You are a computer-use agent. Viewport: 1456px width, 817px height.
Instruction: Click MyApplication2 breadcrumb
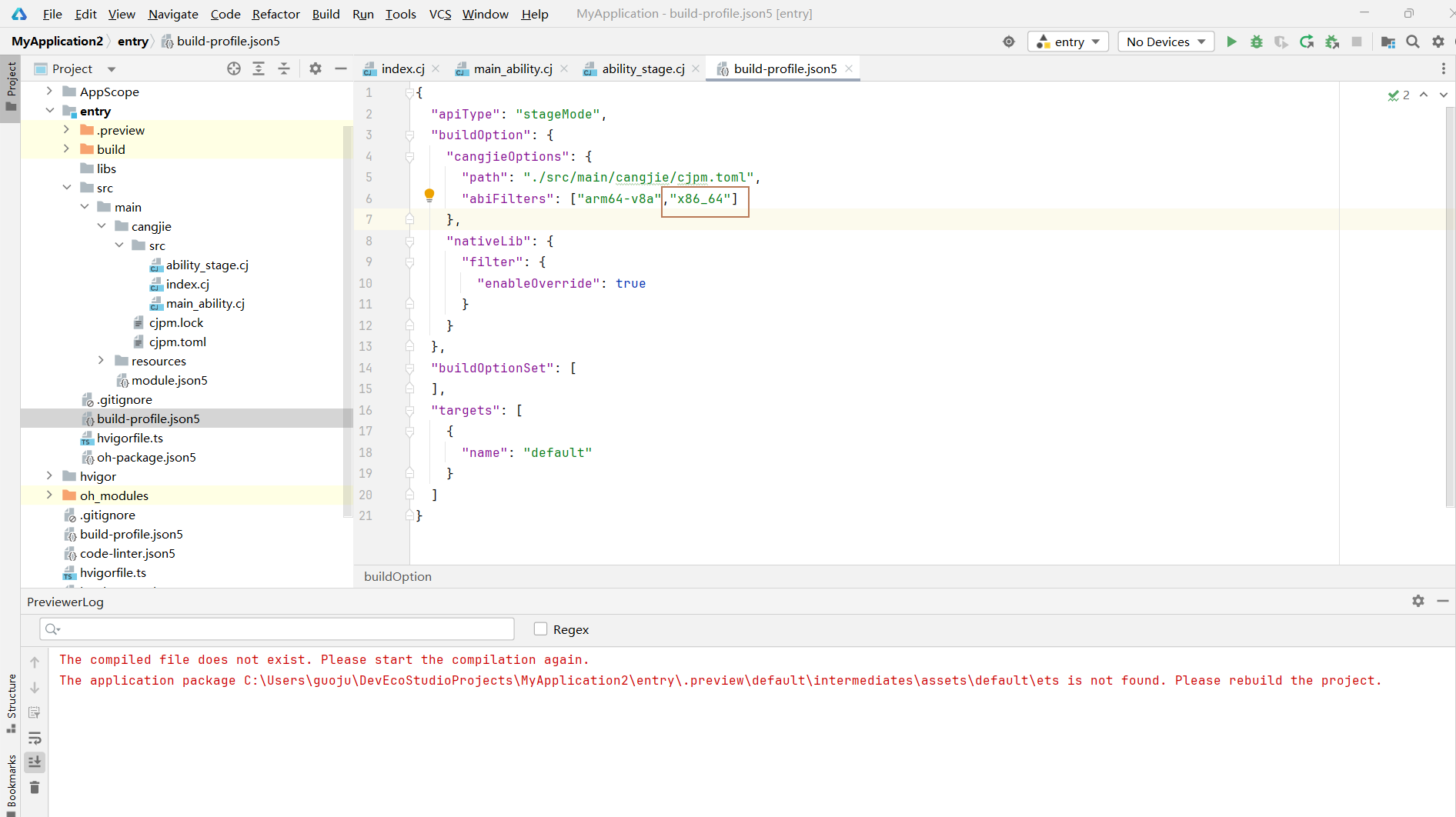click(57, 41)
